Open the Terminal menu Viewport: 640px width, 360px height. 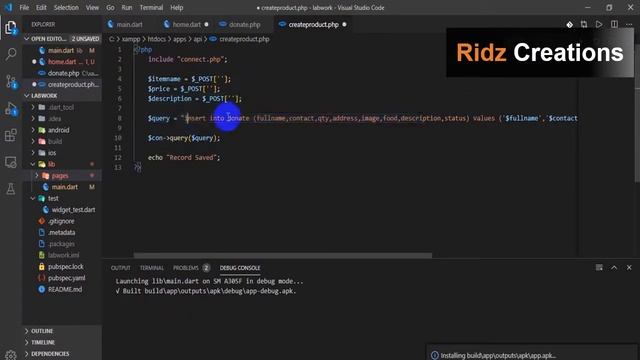click(151, 7)
